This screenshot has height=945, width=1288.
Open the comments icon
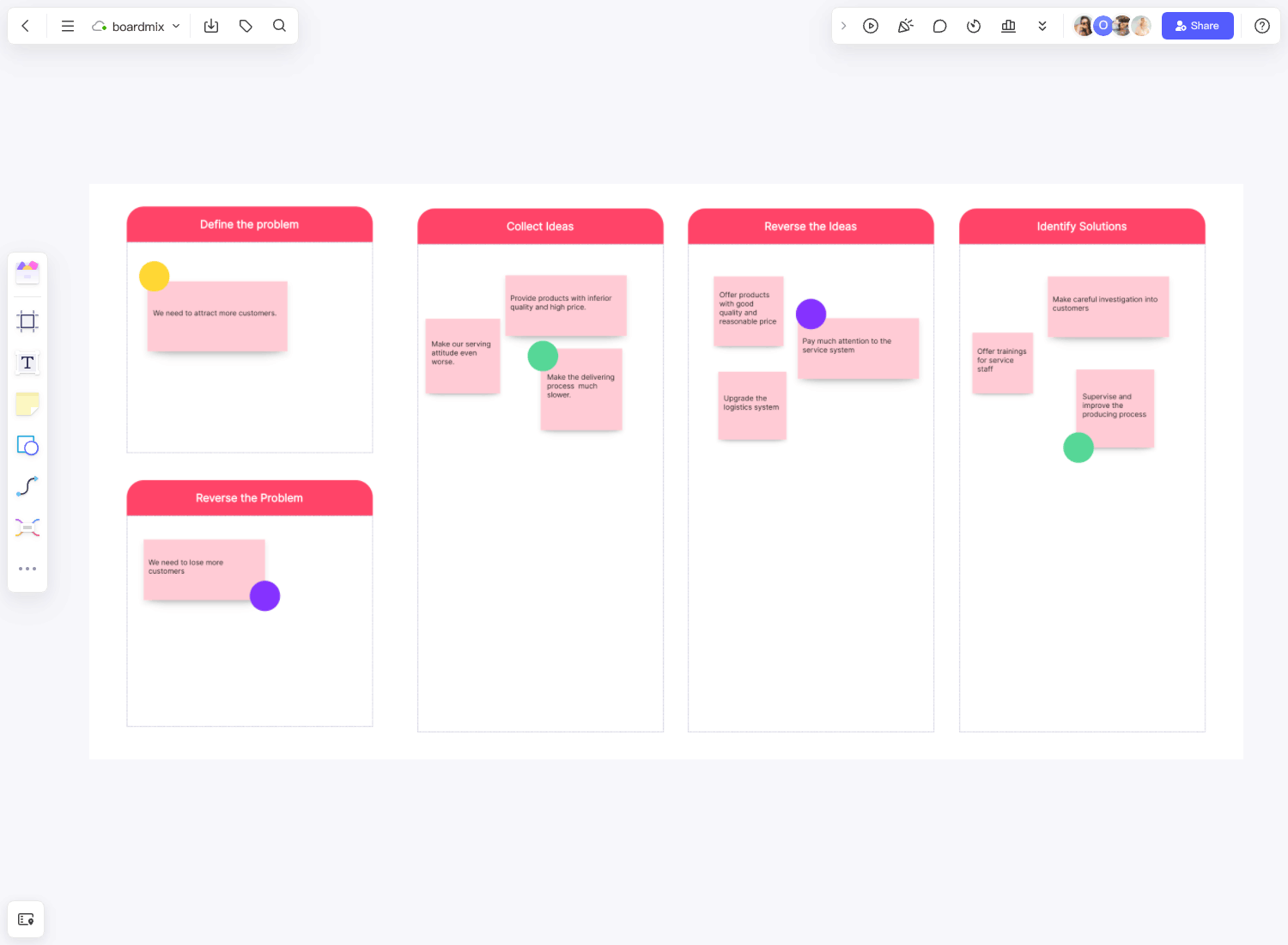tap(939, 26)
